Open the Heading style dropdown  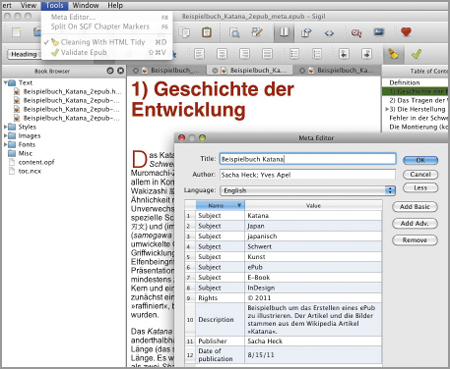click(x=24, y=54)
